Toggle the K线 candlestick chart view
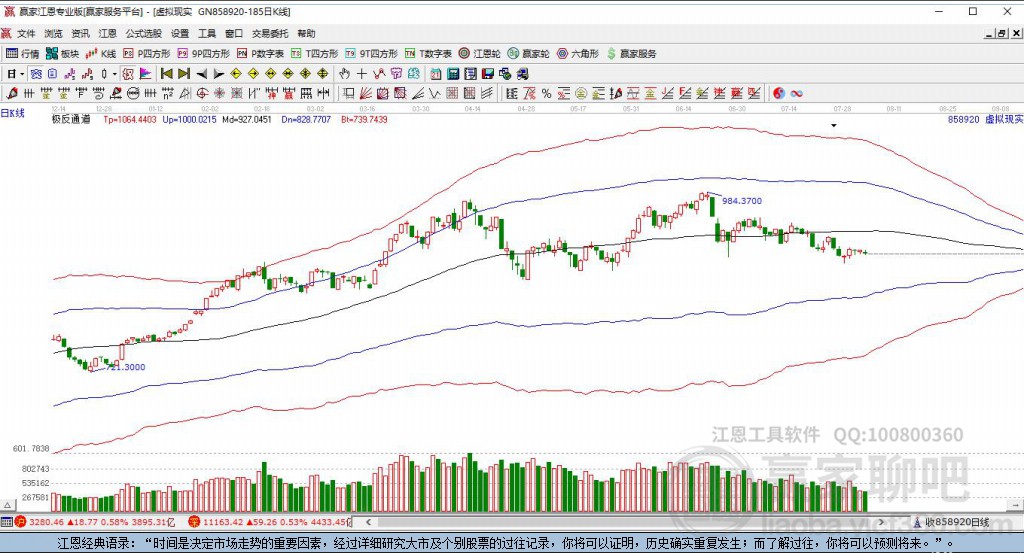The image size is (1024, 553). point(101,53)
